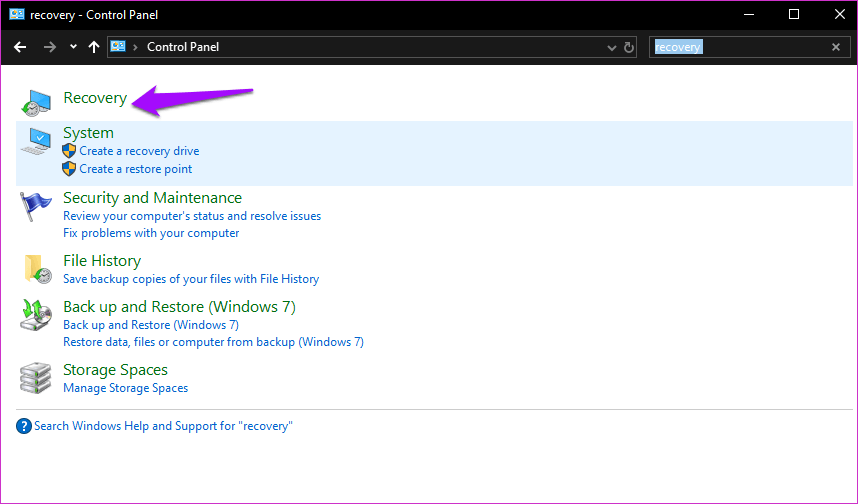Viewport: 858px width, 504px height.
Task: Go up one level with the up arrow
Action: point(94,47)
